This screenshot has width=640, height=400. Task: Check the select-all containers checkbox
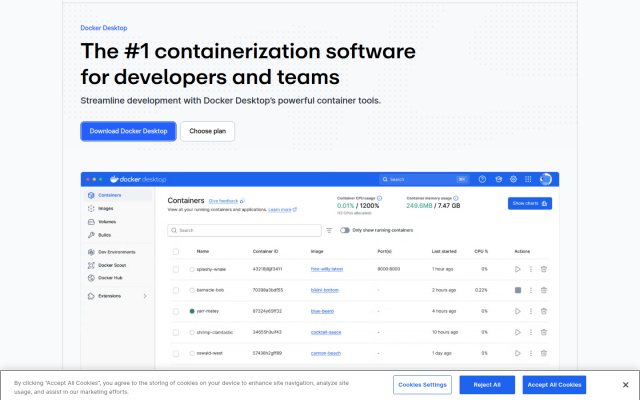[176, 251]
